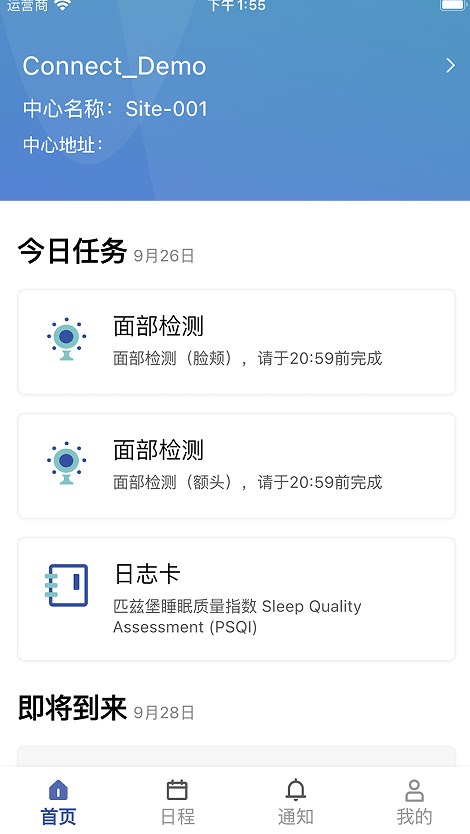Screen dimensions: 470x834
Task: Expand Connect_Demo details with chevron arrow
Action: coord(450,65)
